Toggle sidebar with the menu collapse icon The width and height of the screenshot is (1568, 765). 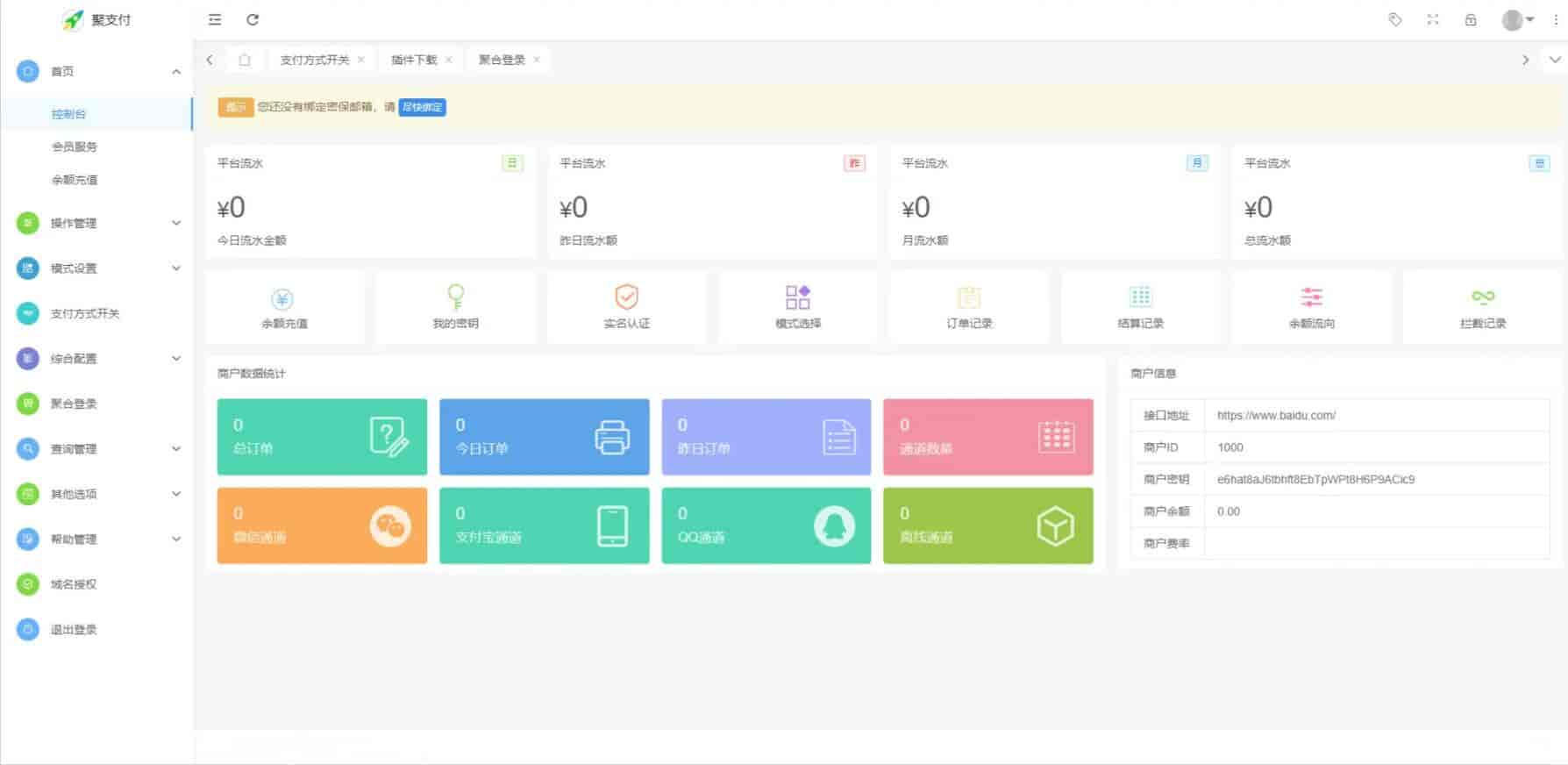coord(215,19)
